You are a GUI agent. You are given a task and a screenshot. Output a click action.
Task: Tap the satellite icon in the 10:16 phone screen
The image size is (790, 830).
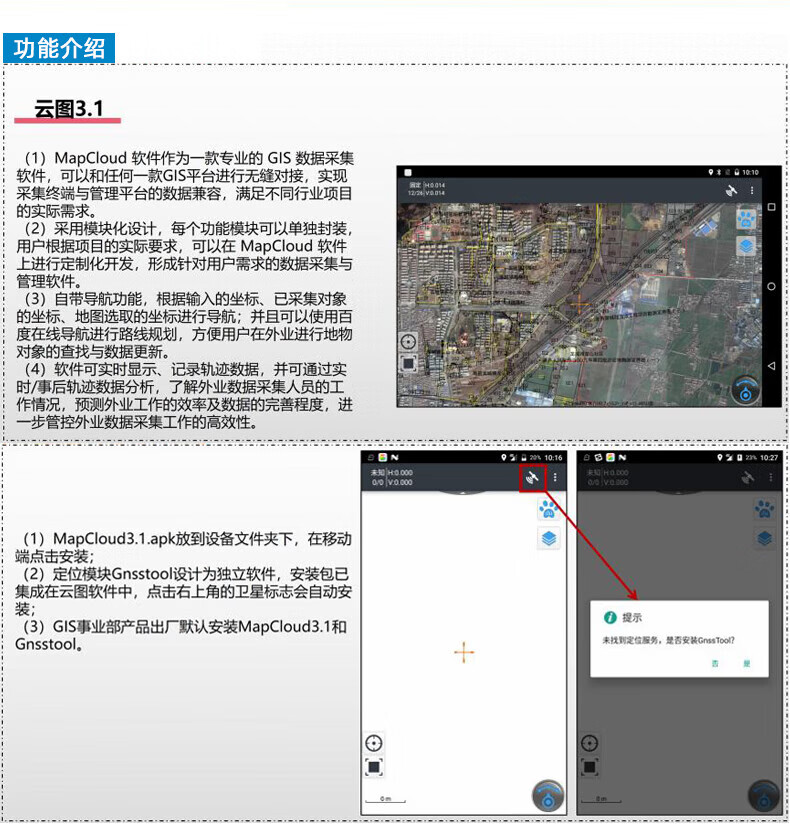pyautogui.click(x=532, y=477)
